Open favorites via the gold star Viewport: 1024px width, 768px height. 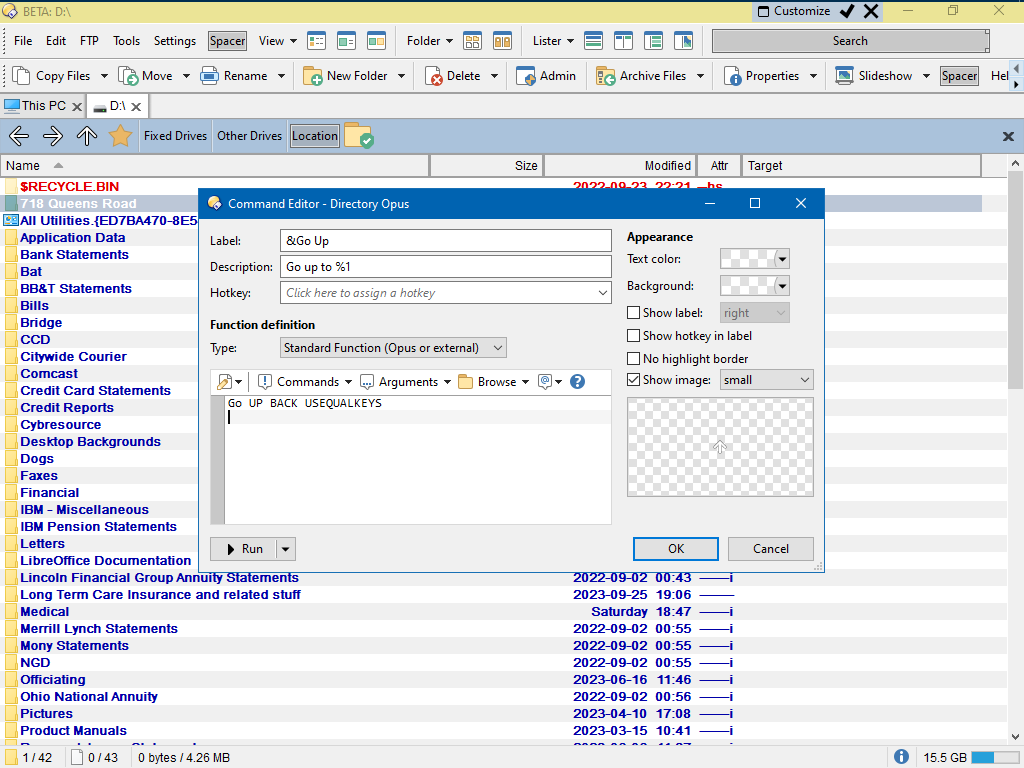coord(120,136)
